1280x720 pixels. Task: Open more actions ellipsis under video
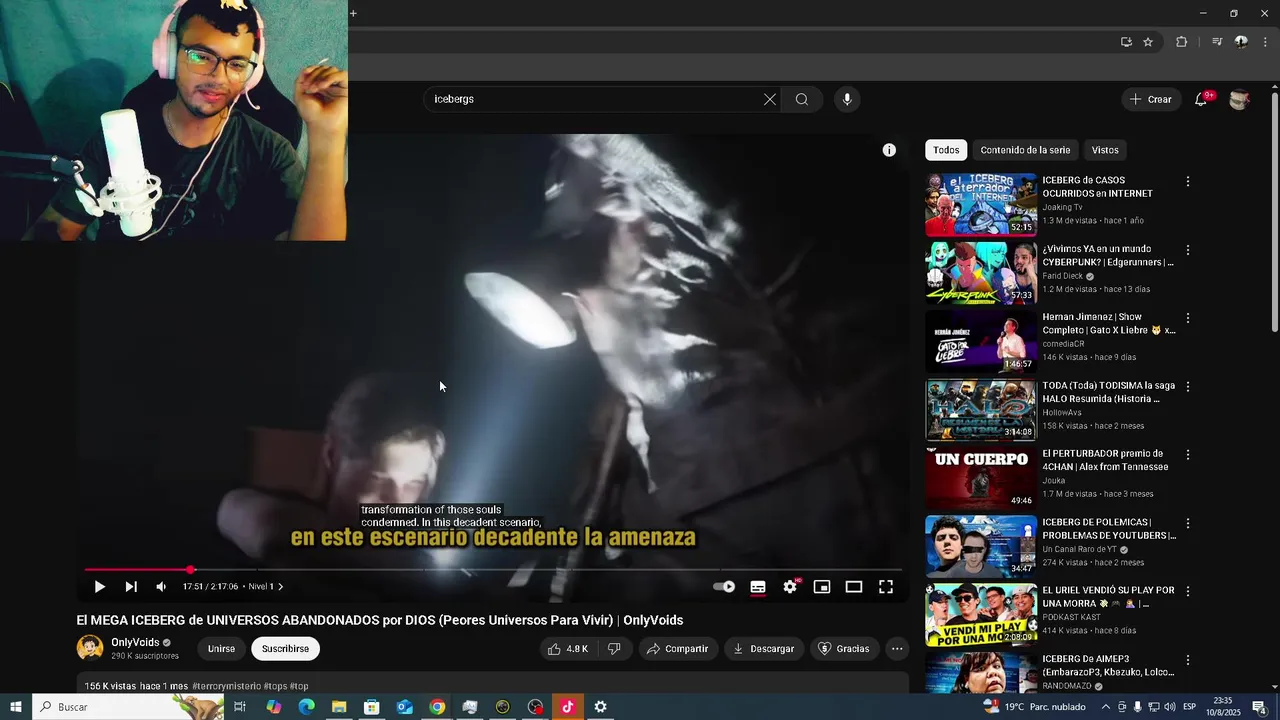pos(897,649)
